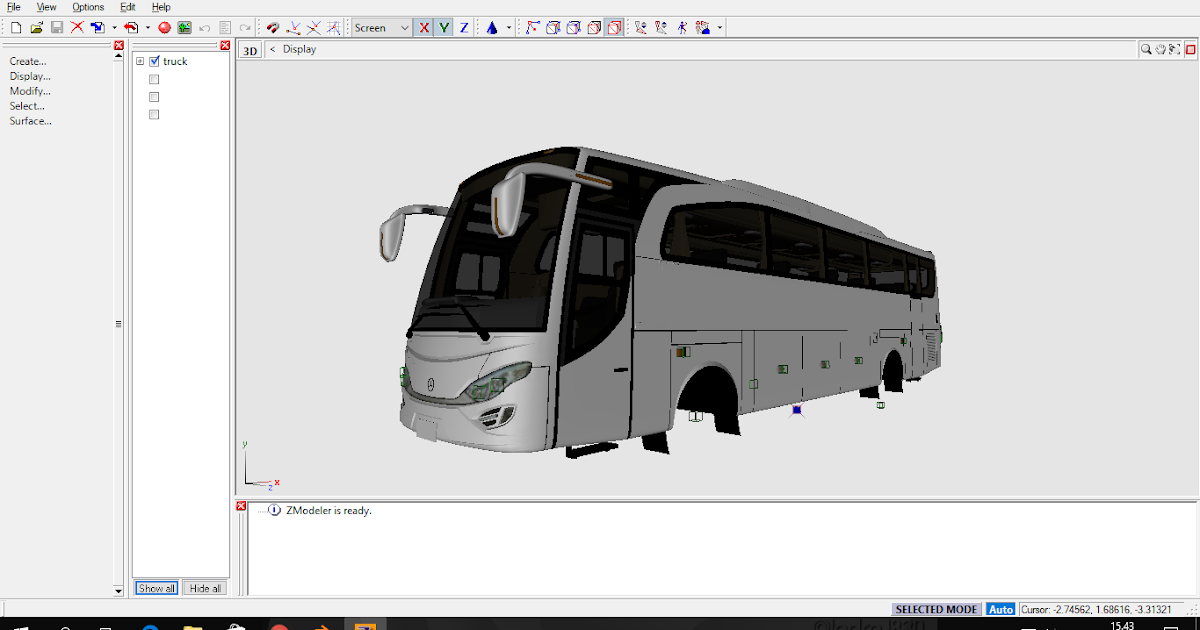Click the magnifier zoom icon in viewport corner

1146,48
